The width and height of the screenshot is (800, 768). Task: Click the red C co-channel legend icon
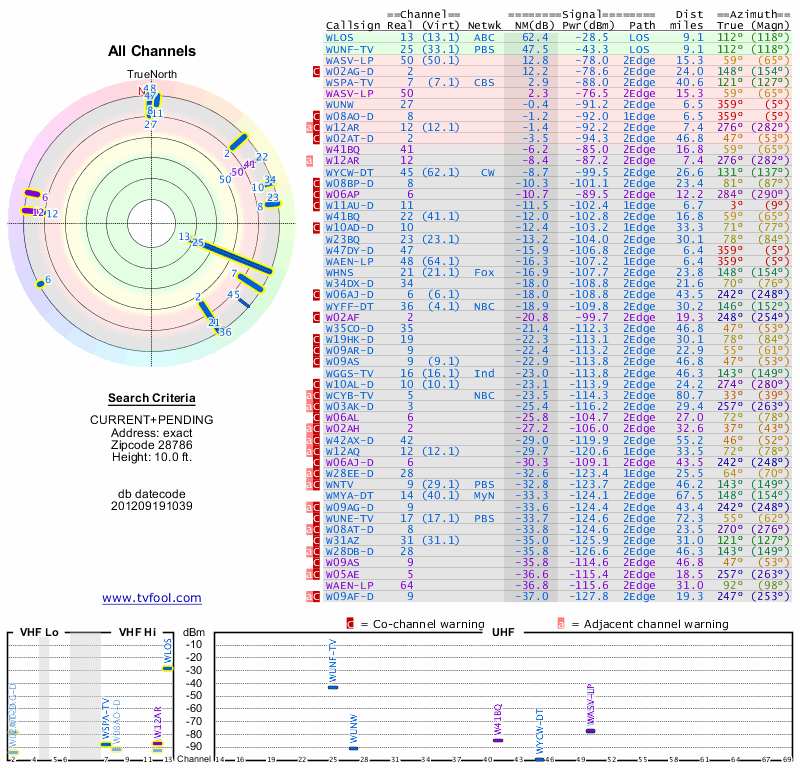351,623
